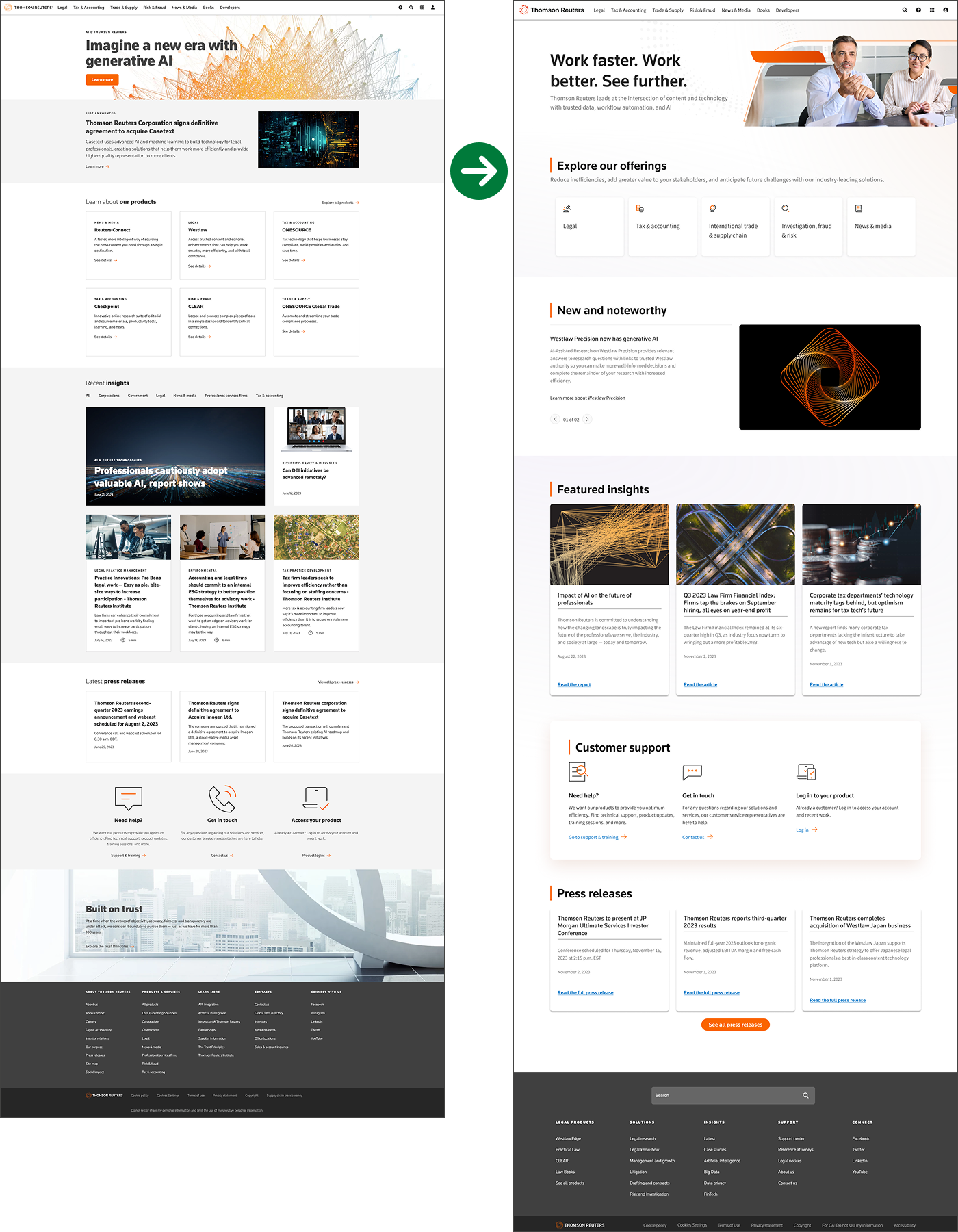Click the document icon on News & media offering card

858,209
